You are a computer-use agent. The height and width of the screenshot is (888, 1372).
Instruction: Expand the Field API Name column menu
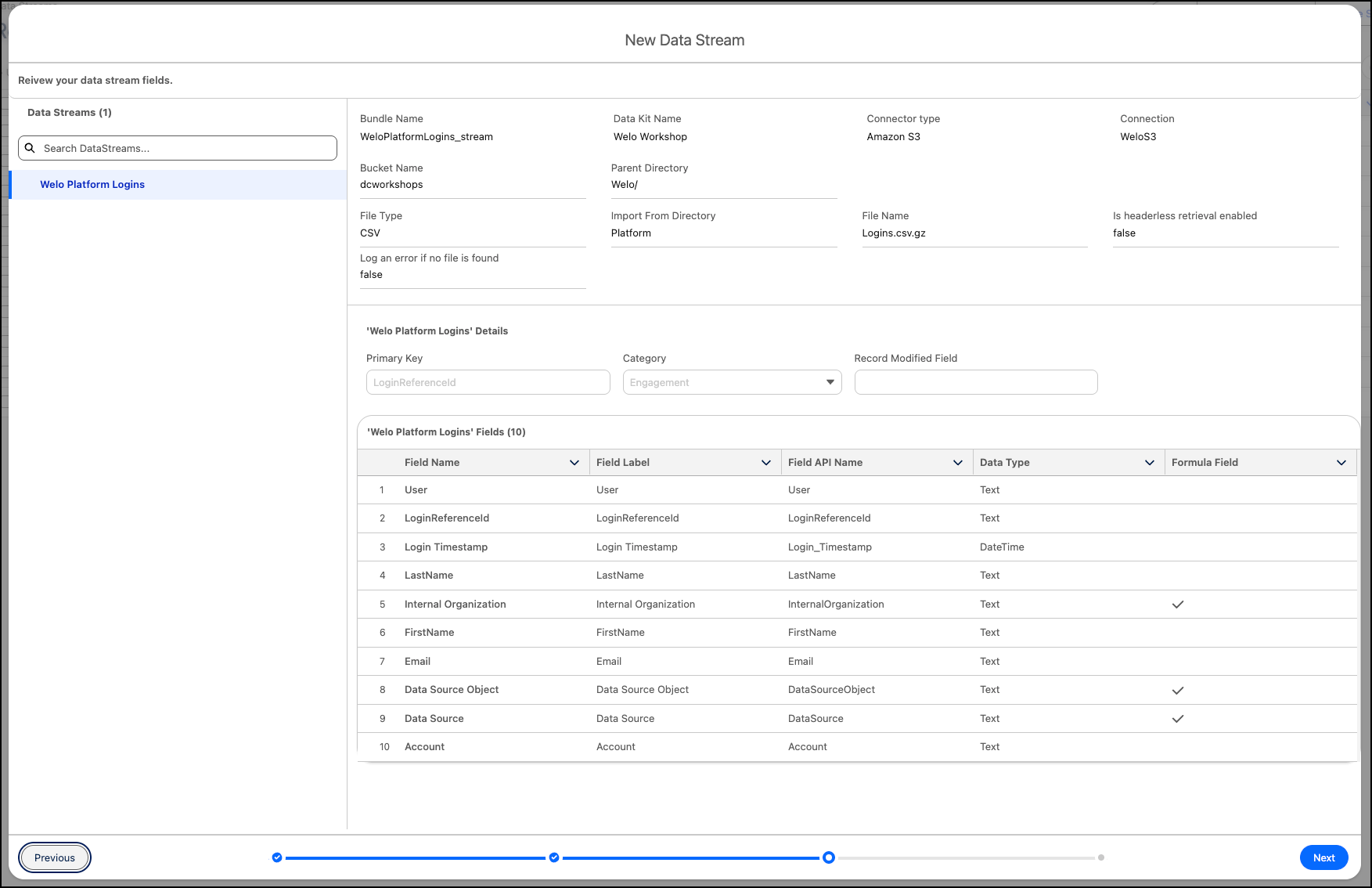958,463
